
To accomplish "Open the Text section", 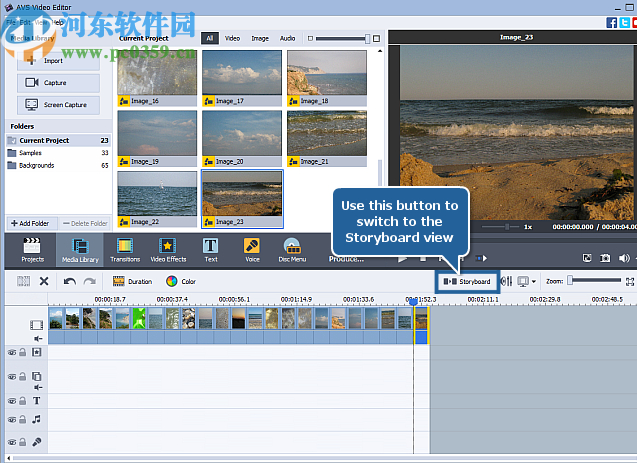I will pyautogui.click(x=210, y=249).
